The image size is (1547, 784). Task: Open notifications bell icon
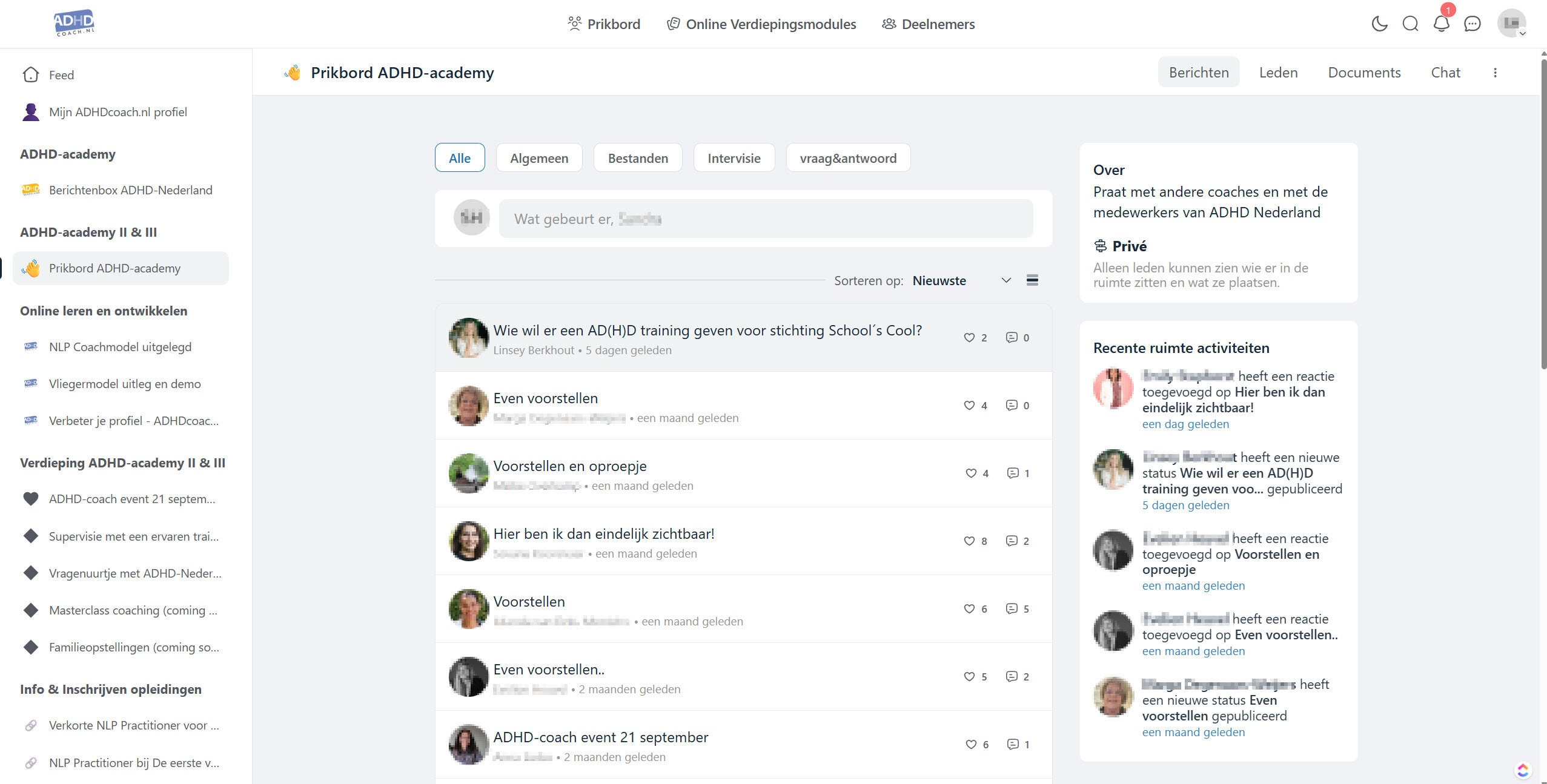1442,24
